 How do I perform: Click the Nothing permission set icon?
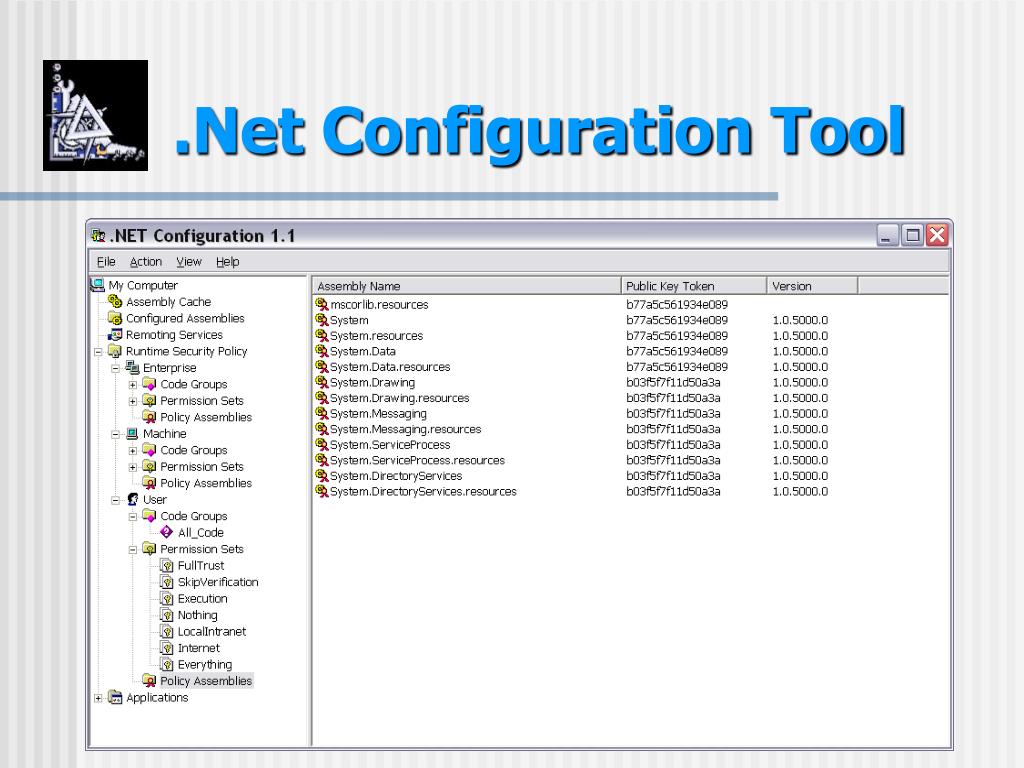click(167, 615)
